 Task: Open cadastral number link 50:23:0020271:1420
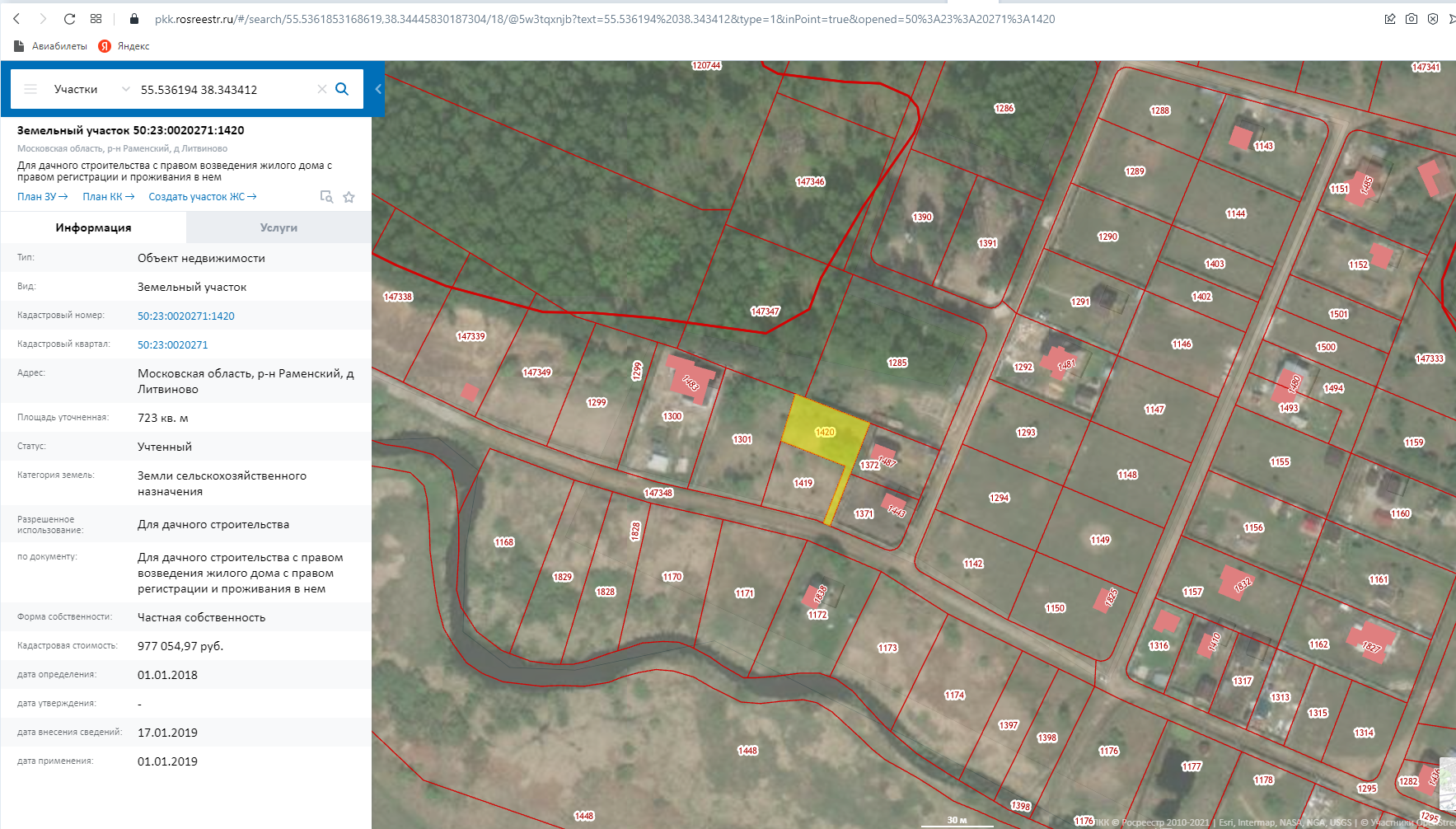coord(185,316)
